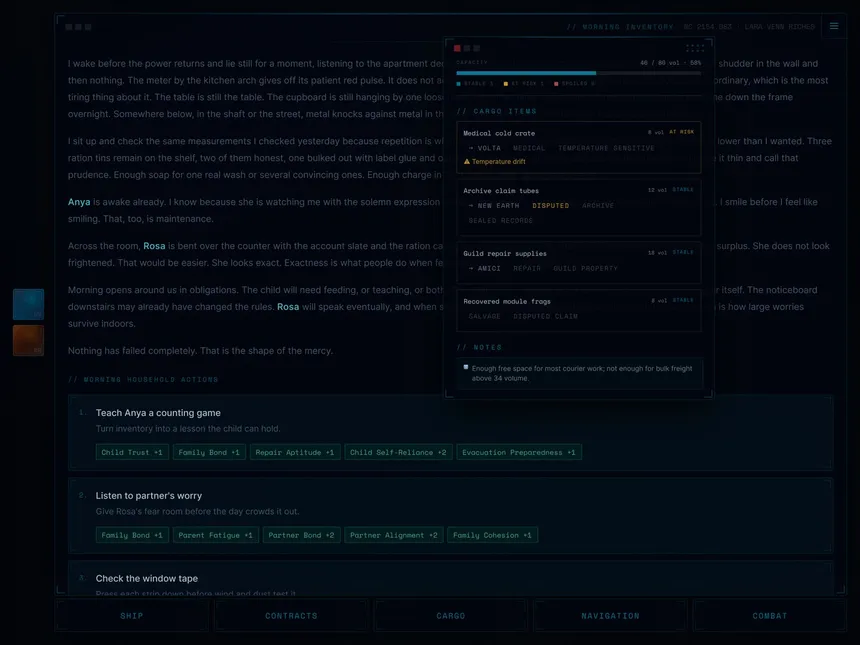Click the DISPUTED tag on Archive claim tubes

(551, 206)
